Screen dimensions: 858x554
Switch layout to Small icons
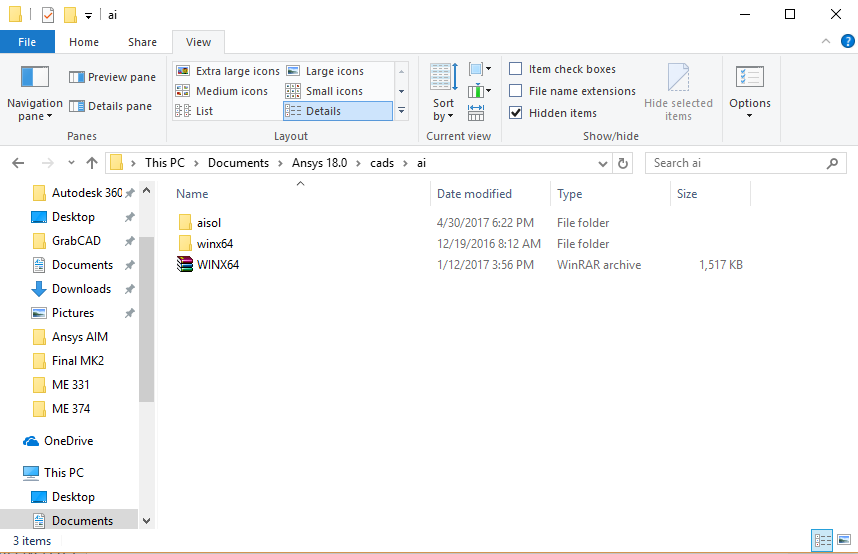click(324, 91)
